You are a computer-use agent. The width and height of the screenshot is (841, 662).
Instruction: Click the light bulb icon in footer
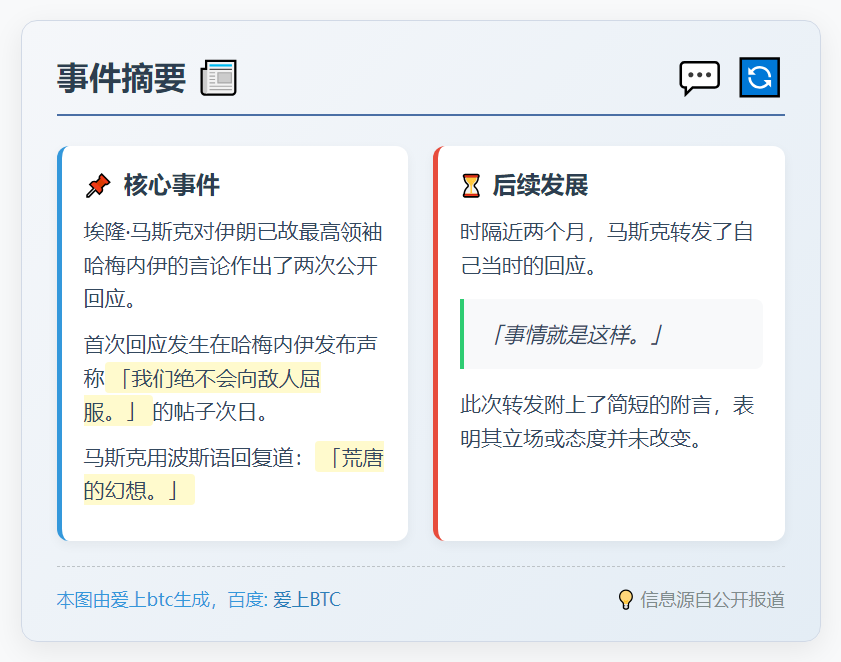(625, 600)
